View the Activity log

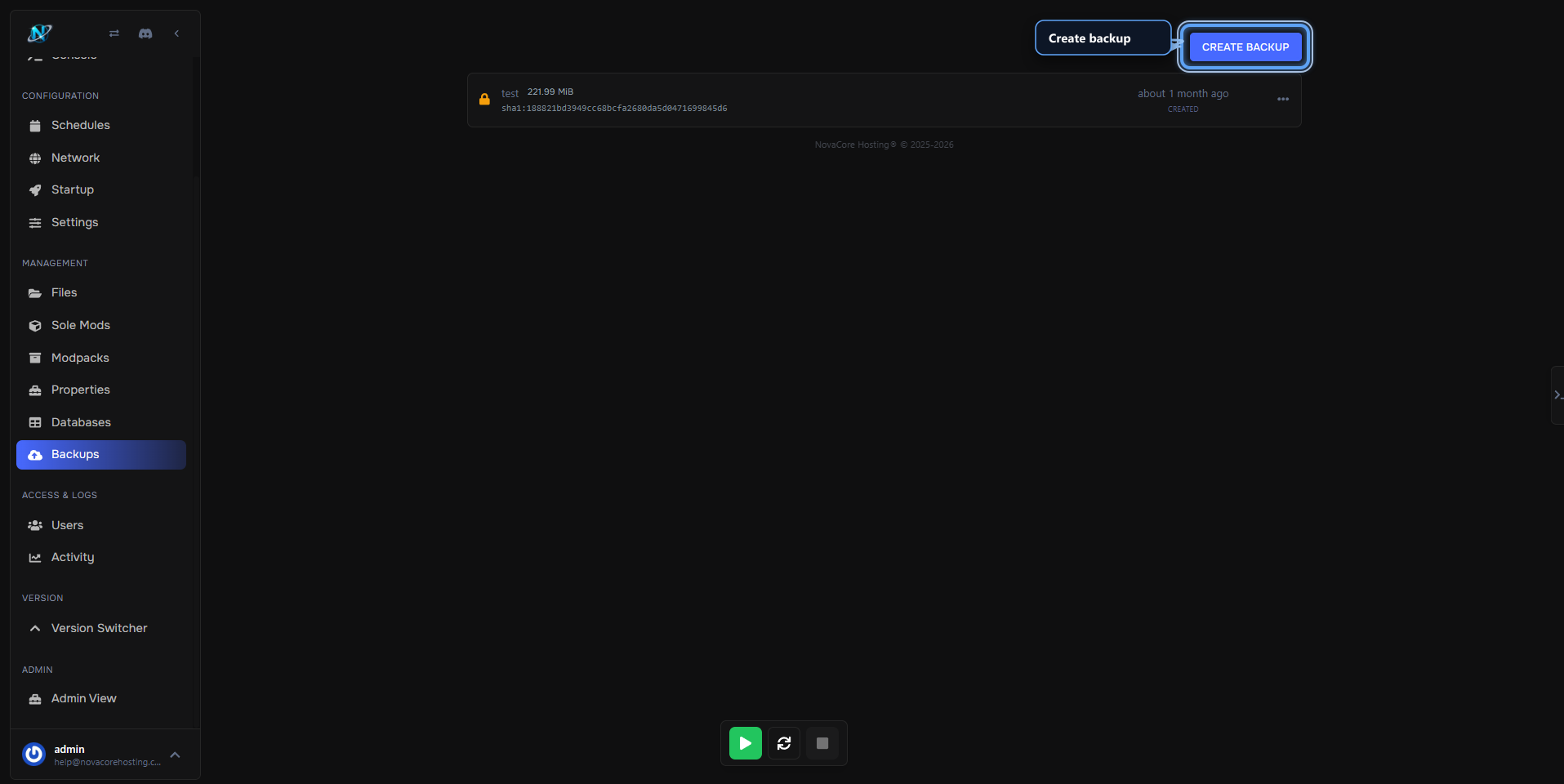point(101,557)
